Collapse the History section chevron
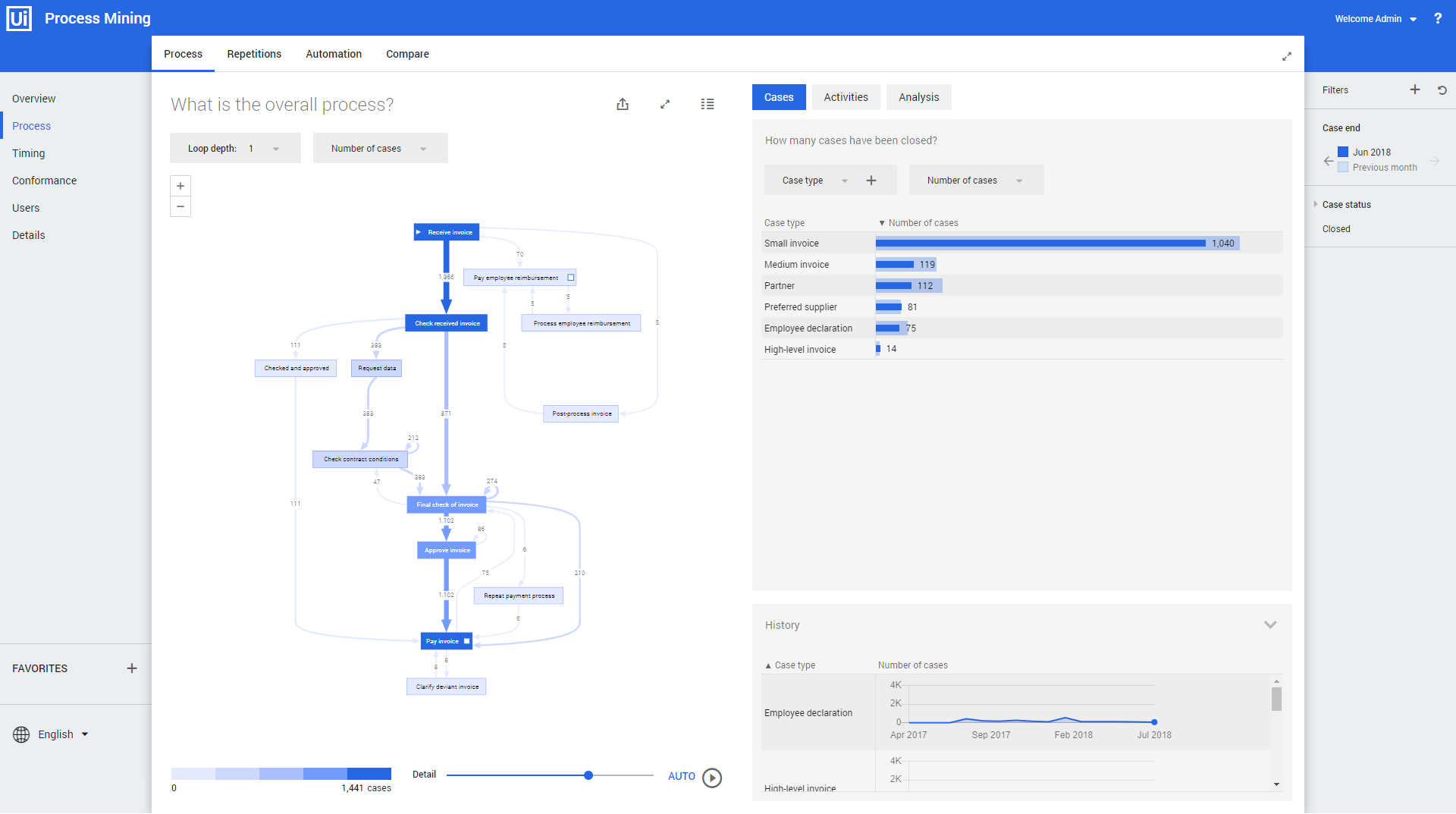 [1271, 624]
